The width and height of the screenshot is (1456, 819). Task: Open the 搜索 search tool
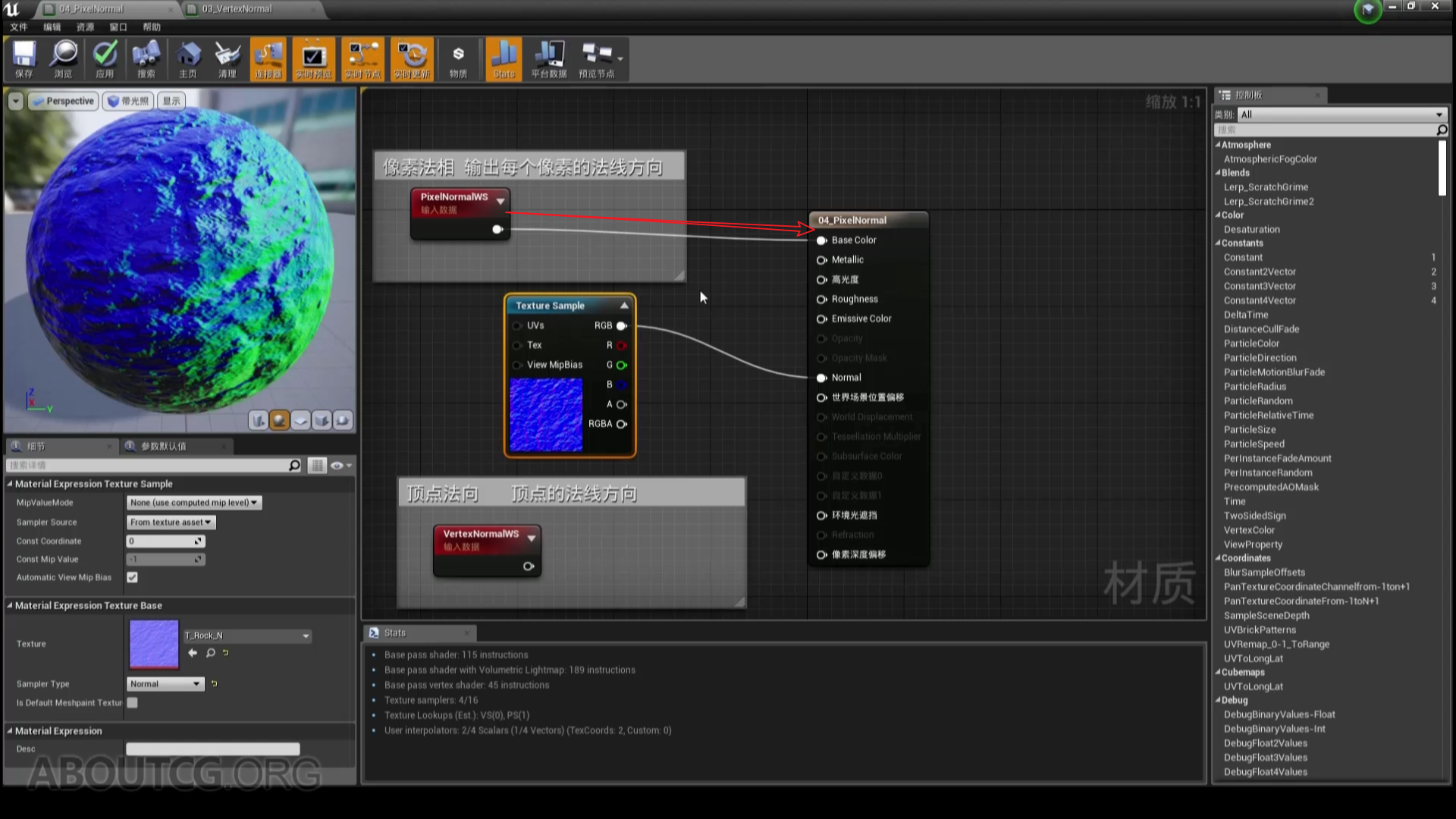146,58
